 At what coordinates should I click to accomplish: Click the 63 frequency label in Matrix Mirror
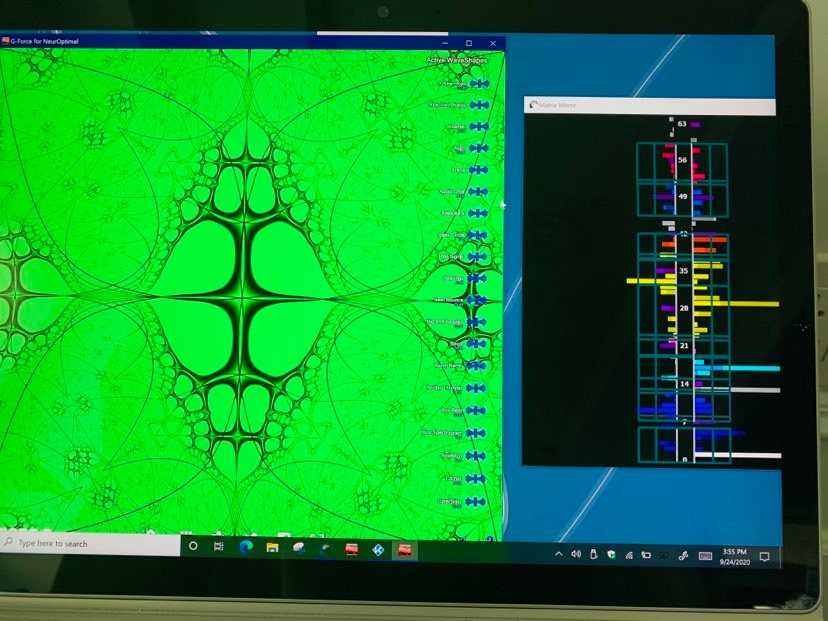coord(682,124)
